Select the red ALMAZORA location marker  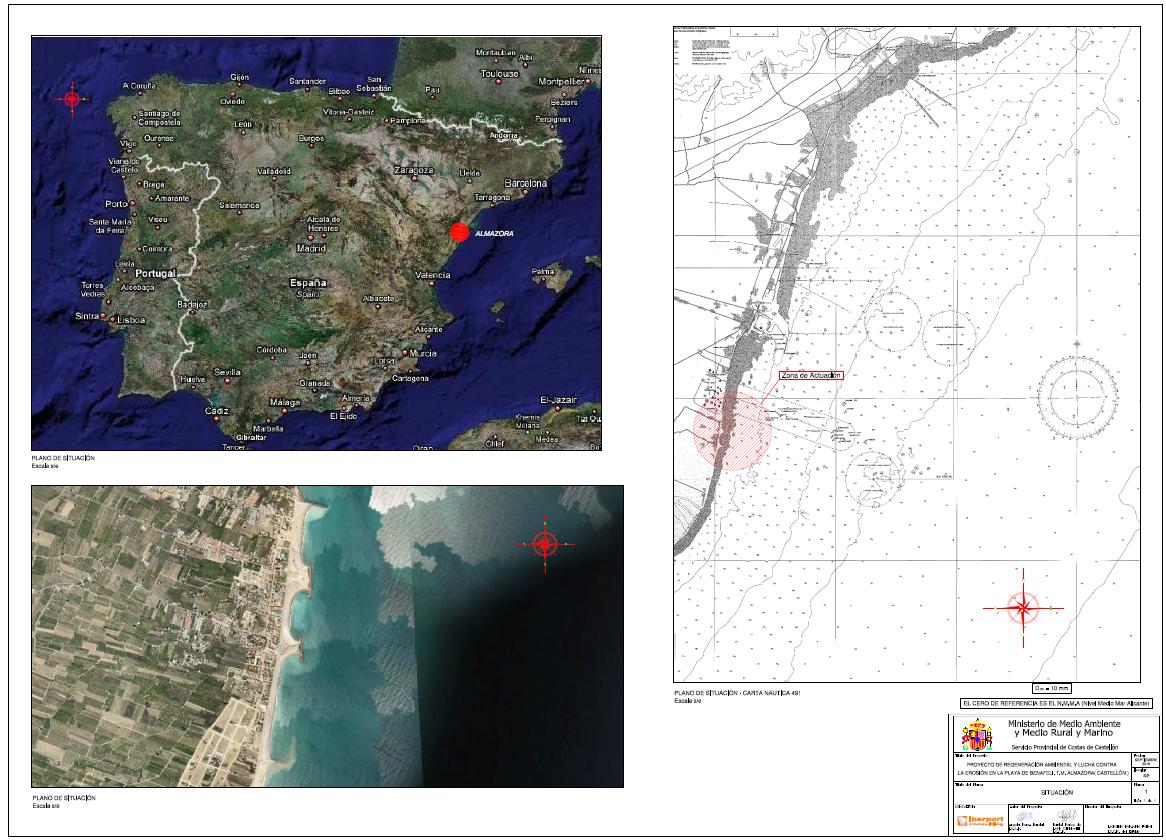tap(459, 232)
